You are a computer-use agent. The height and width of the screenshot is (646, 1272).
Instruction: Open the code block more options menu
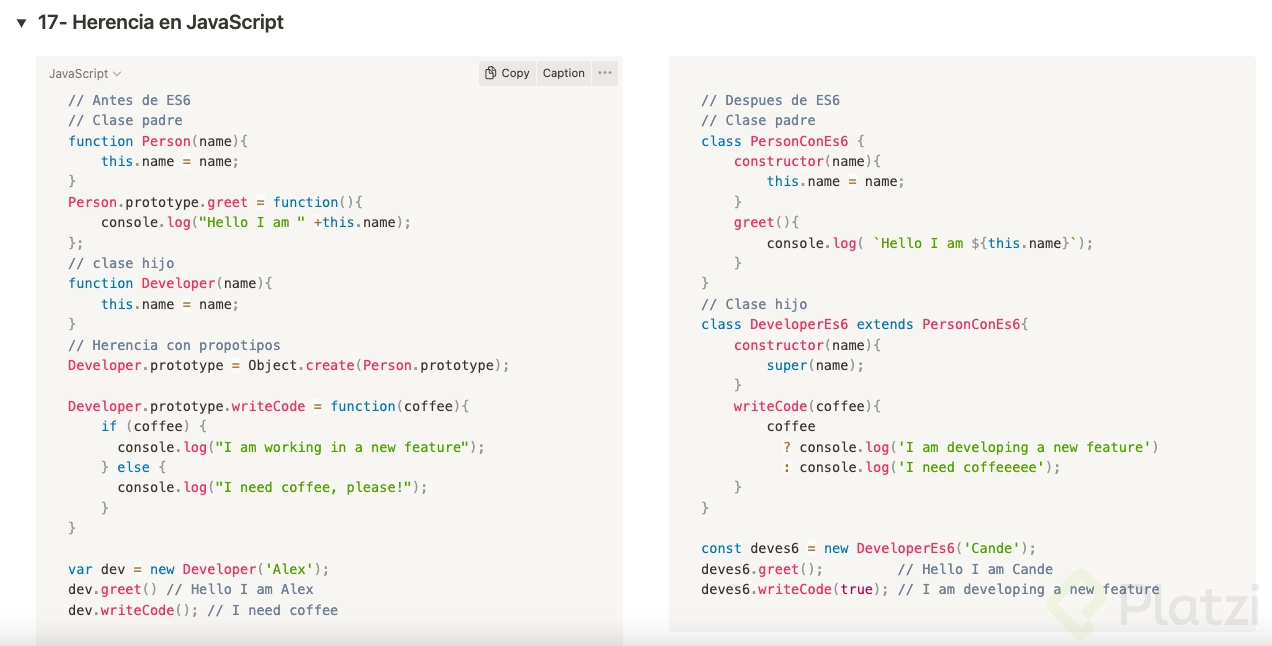pyautogui.click(x=604, y=73)
